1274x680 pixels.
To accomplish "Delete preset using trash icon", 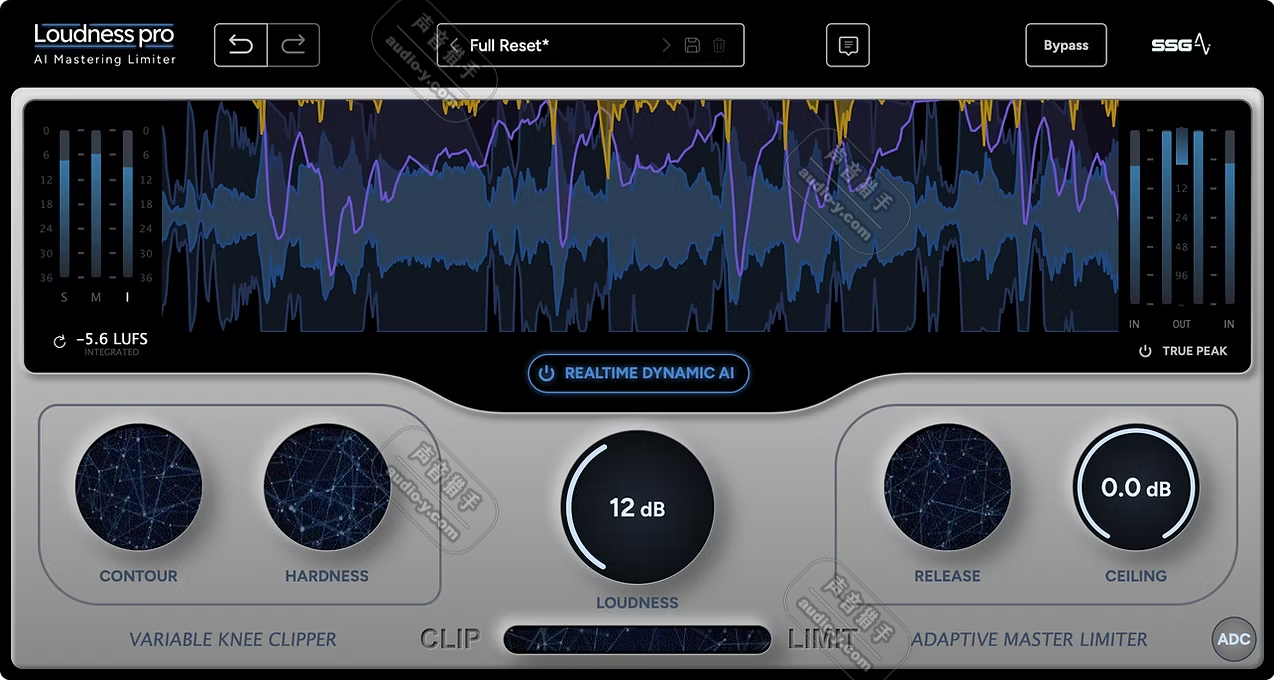I will [719, 45].
